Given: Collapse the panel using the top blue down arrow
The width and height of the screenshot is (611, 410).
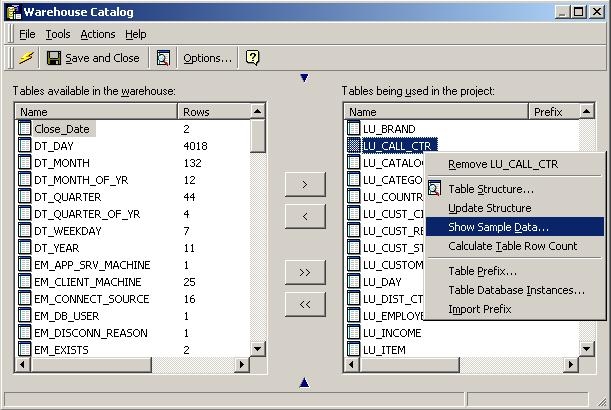Looking at the screenshot, I should point(304,78).
